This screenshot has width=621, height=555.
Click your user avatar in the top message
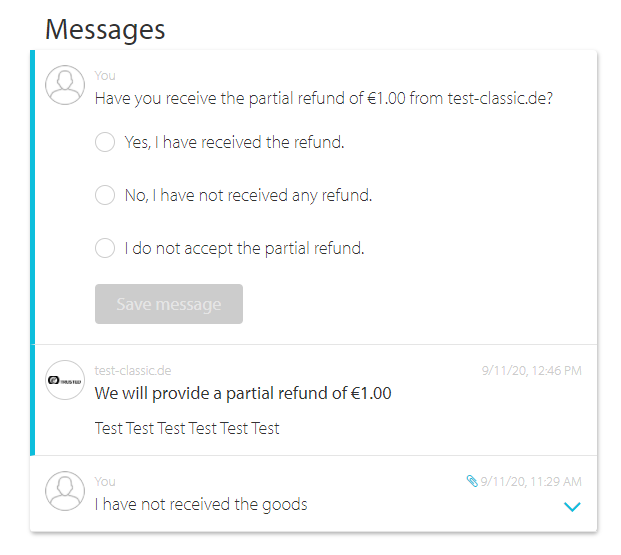coord(65,85)
